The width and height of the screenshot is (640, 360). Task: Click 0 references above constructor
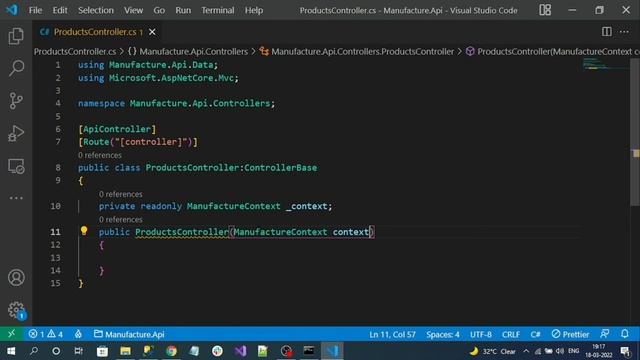click(120, 220)
